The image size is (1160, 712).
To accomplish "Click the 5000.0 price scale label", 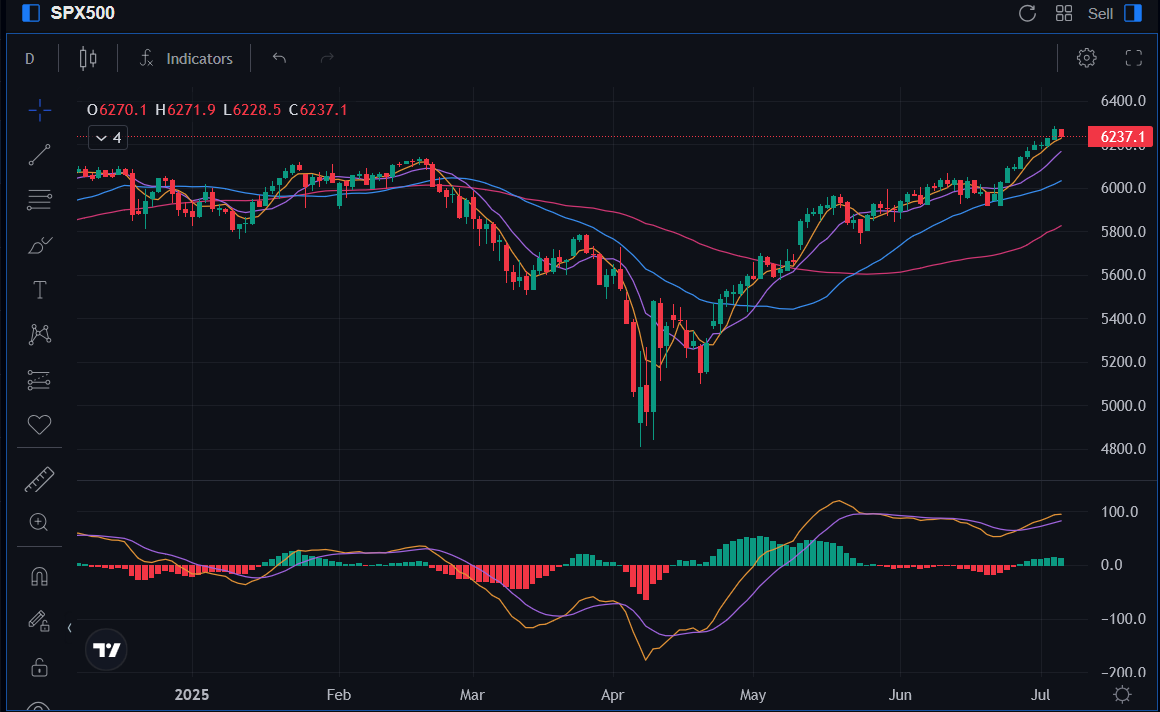I will (1123, 406).
